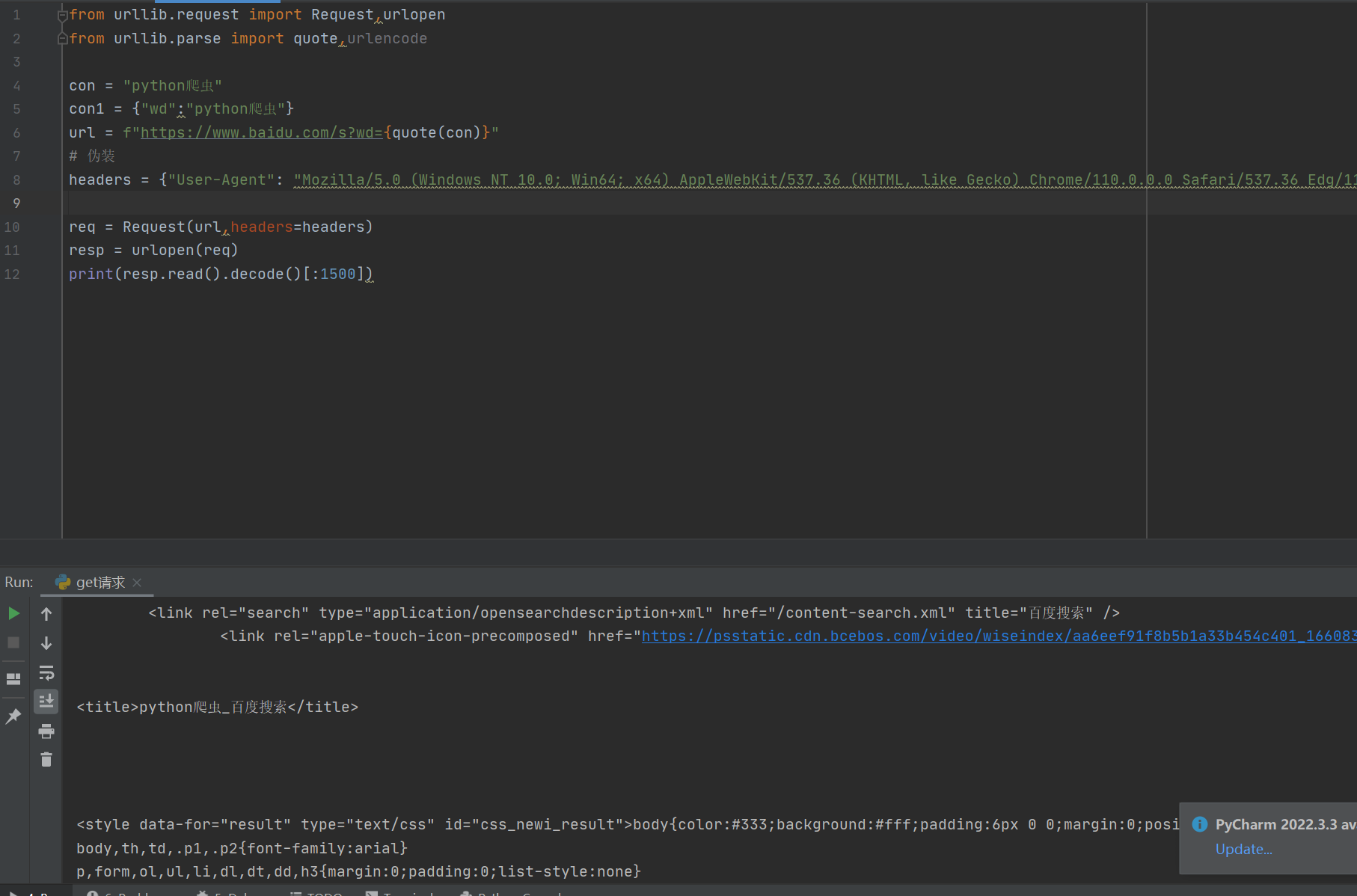Click fold marker beside line 2 import
Image resolution: width=1357 pixels, height=896 pixels.
click(x=63, y=38)
